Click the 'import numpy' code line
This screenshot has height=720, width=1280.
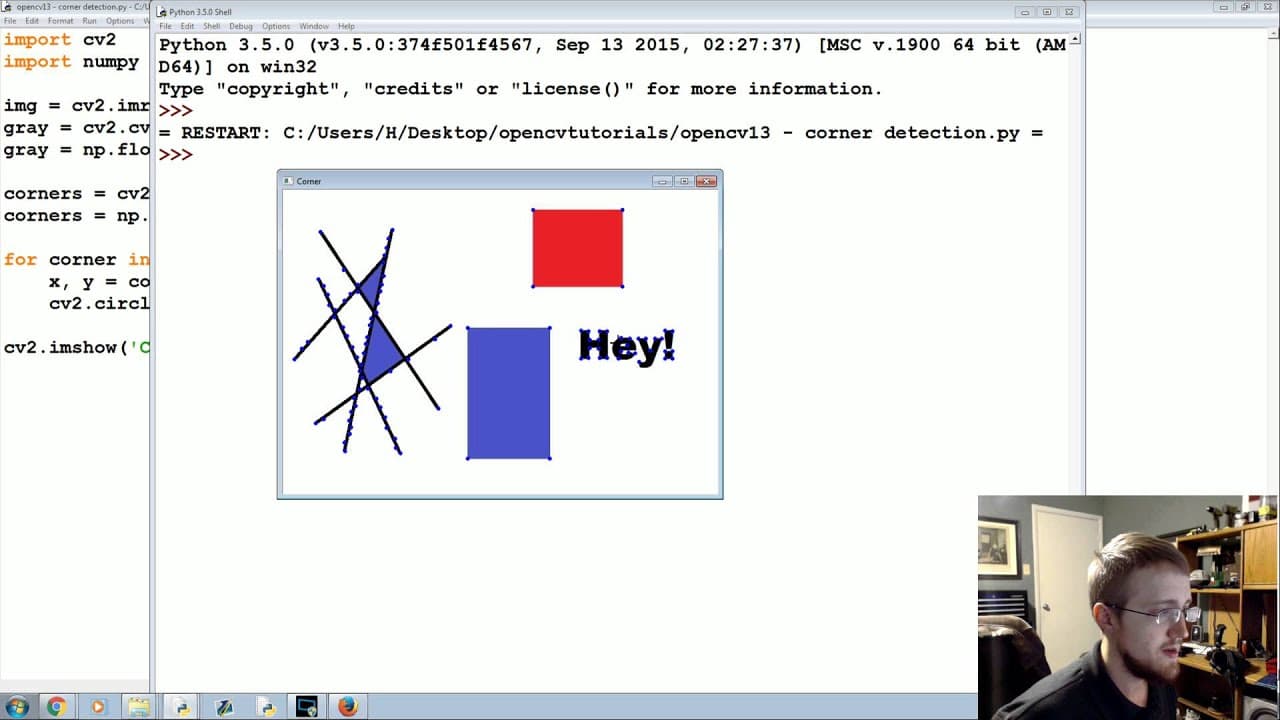[71, 62]
